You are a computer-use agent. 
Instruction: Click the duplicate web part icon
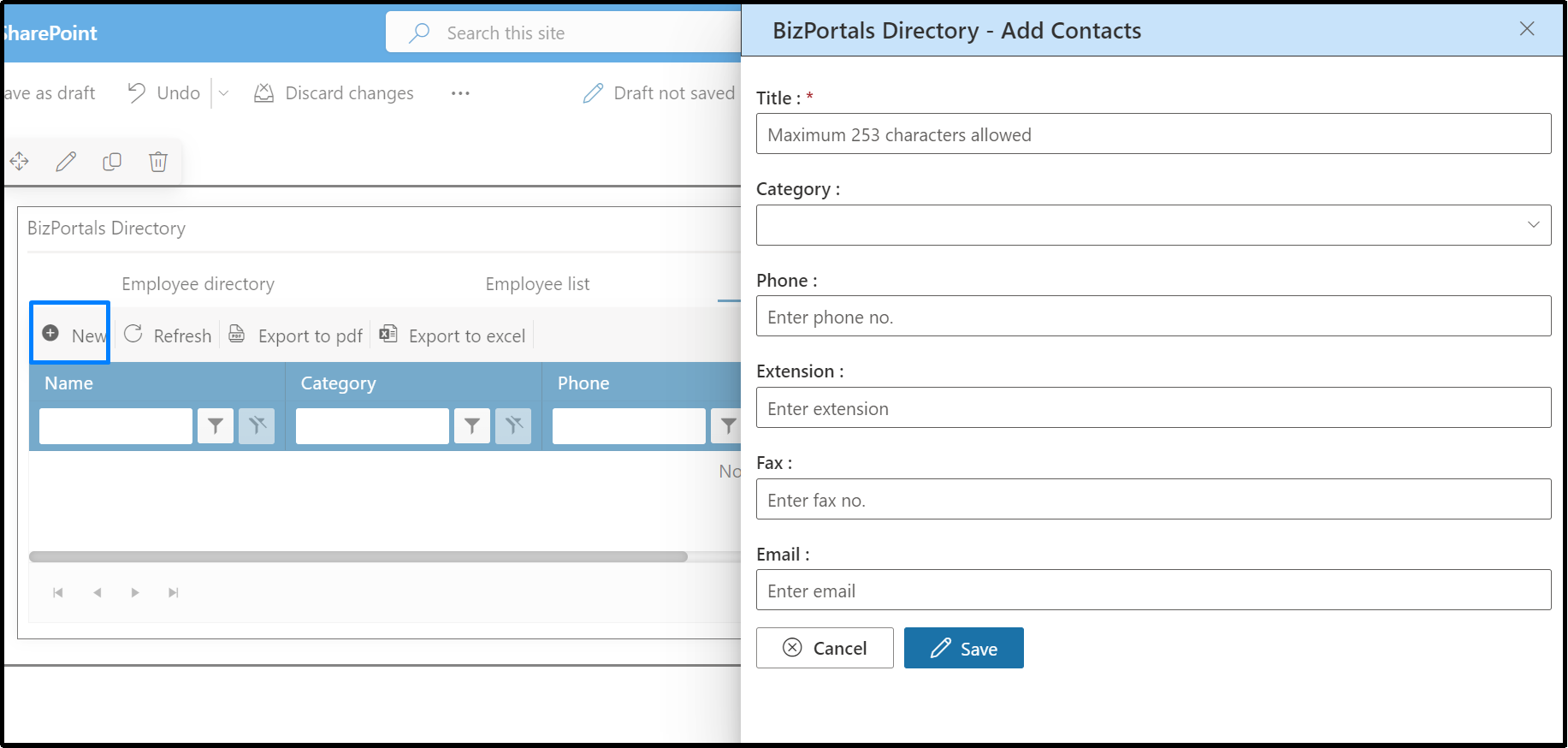[112, 161]
